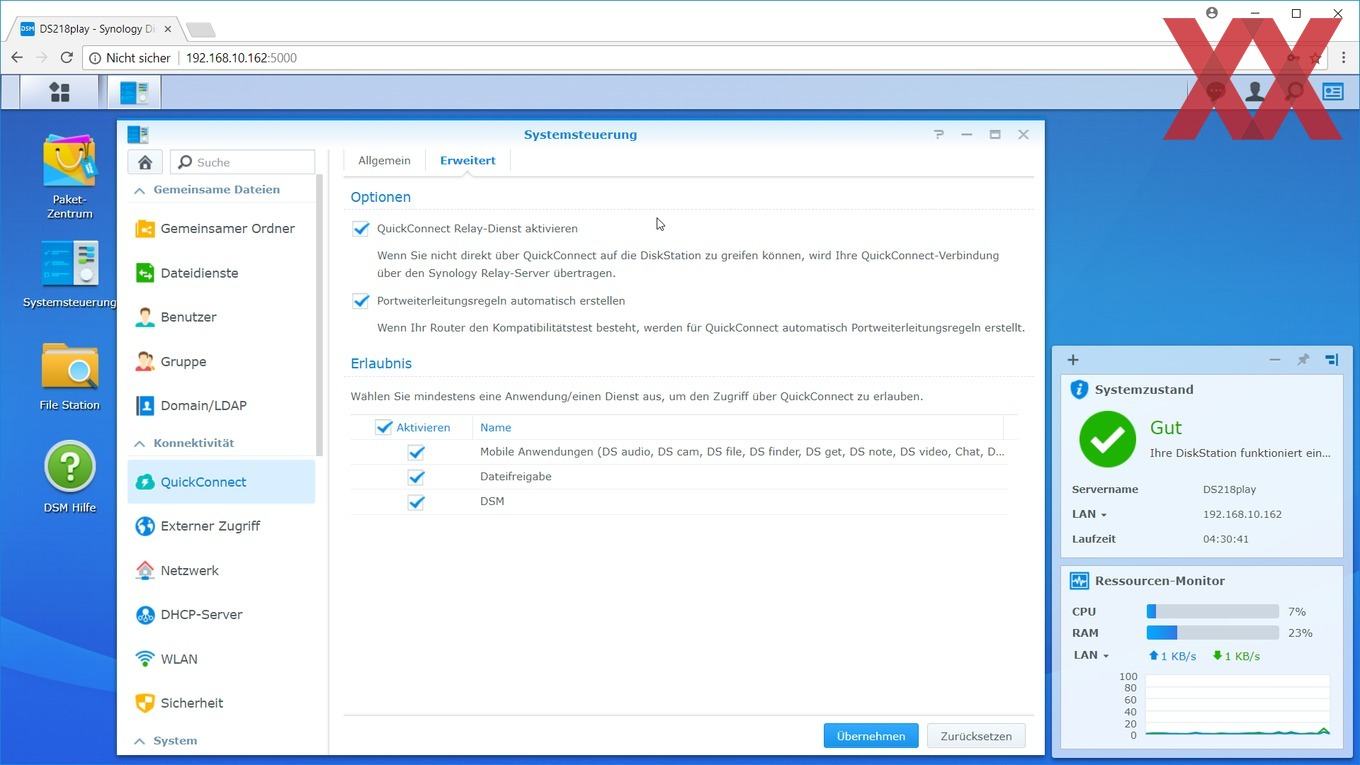This screenshot has height=765, width=1360.
Task: Open Benutzer settings
Action: [221, 317]
